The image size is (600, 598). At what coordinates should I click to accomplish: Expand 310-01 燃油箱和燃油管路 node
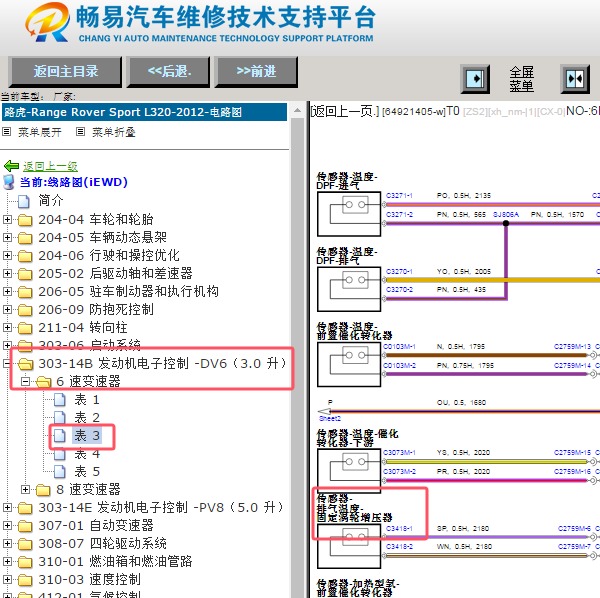[7, 561]
